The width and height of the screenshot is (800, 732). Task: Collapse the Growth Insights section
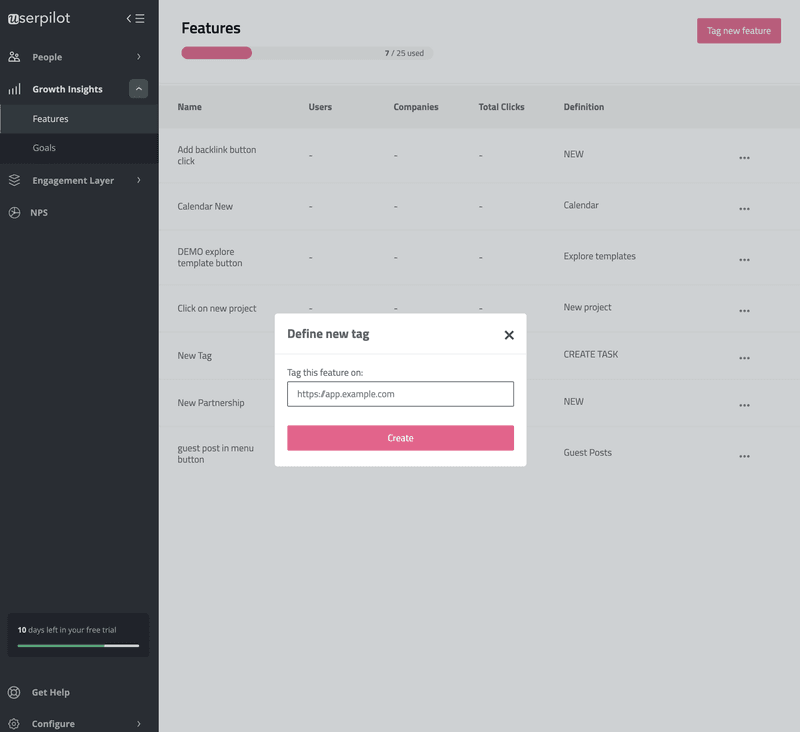tap(138, 89)
